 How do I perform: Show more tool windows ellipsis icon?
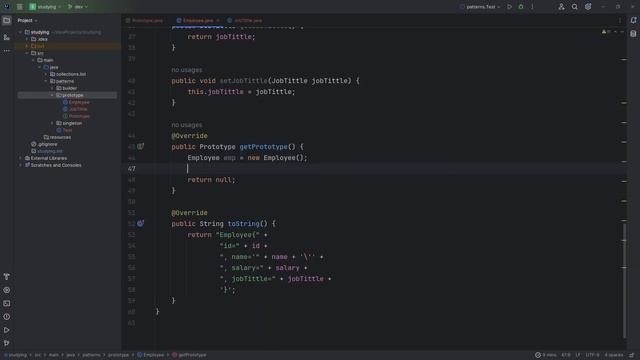[x=7, y=51]
